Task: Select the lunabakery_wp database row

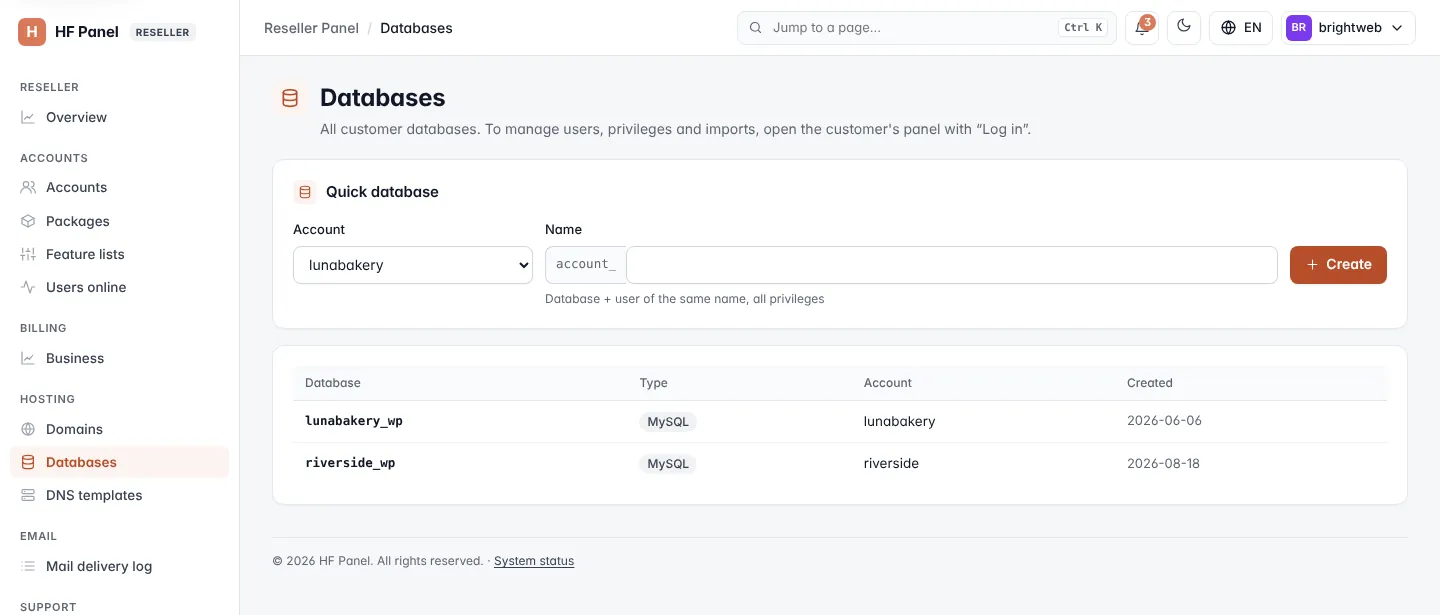Action: pyautogui.click(x=840, y=421)
